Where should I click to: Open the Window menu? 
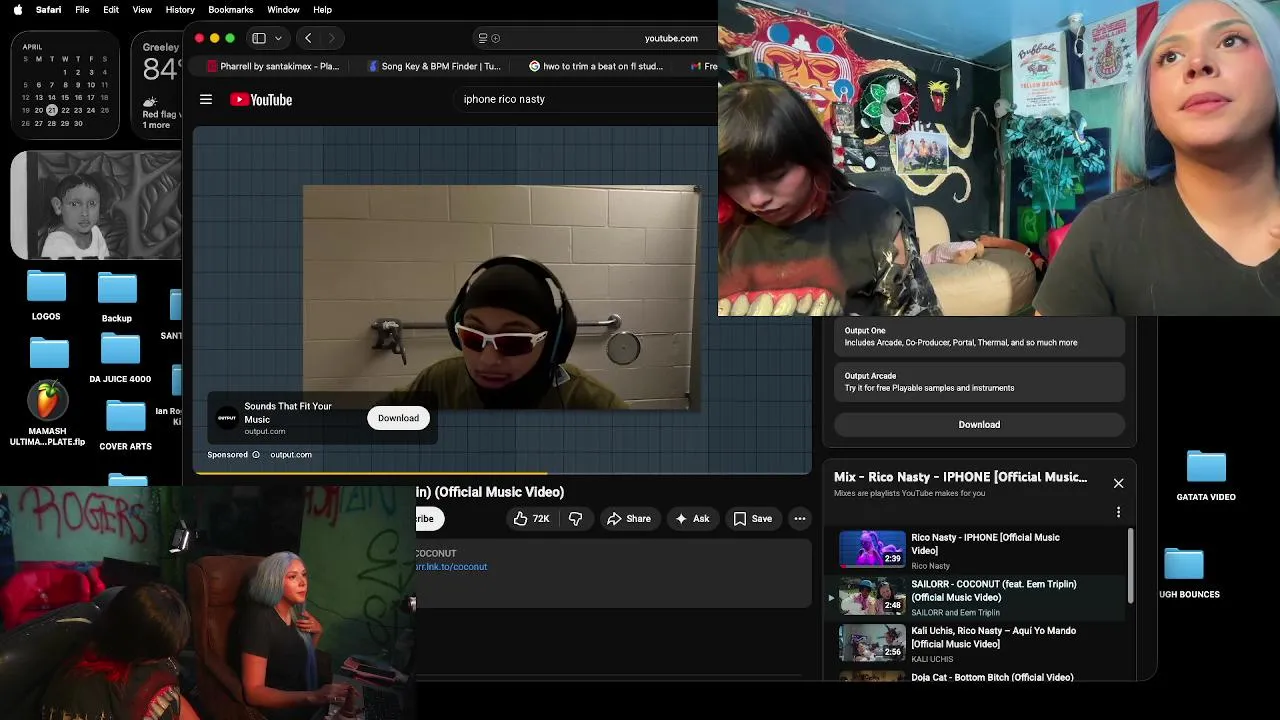click(283, 10)
